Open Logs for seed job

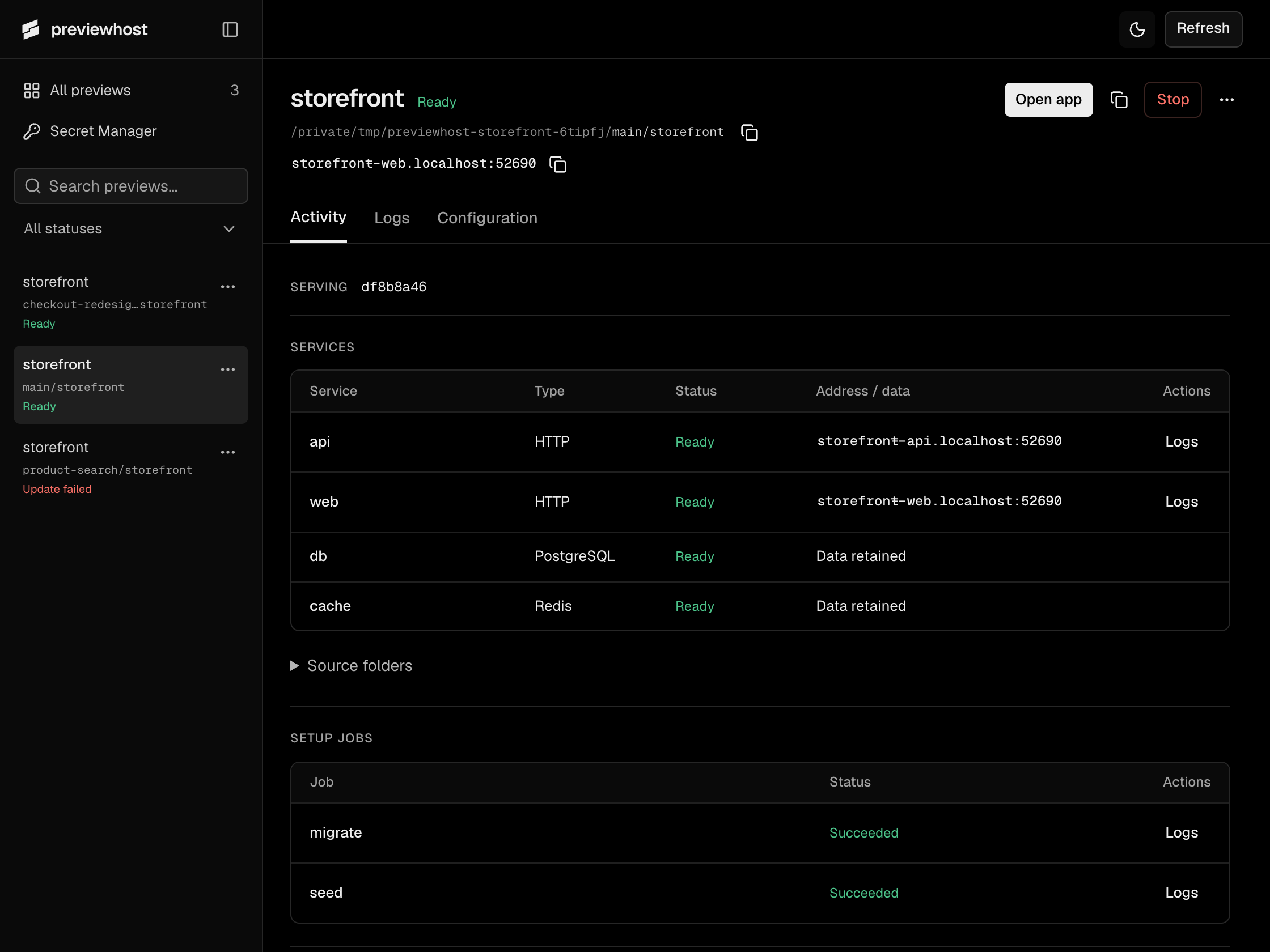1181,892
